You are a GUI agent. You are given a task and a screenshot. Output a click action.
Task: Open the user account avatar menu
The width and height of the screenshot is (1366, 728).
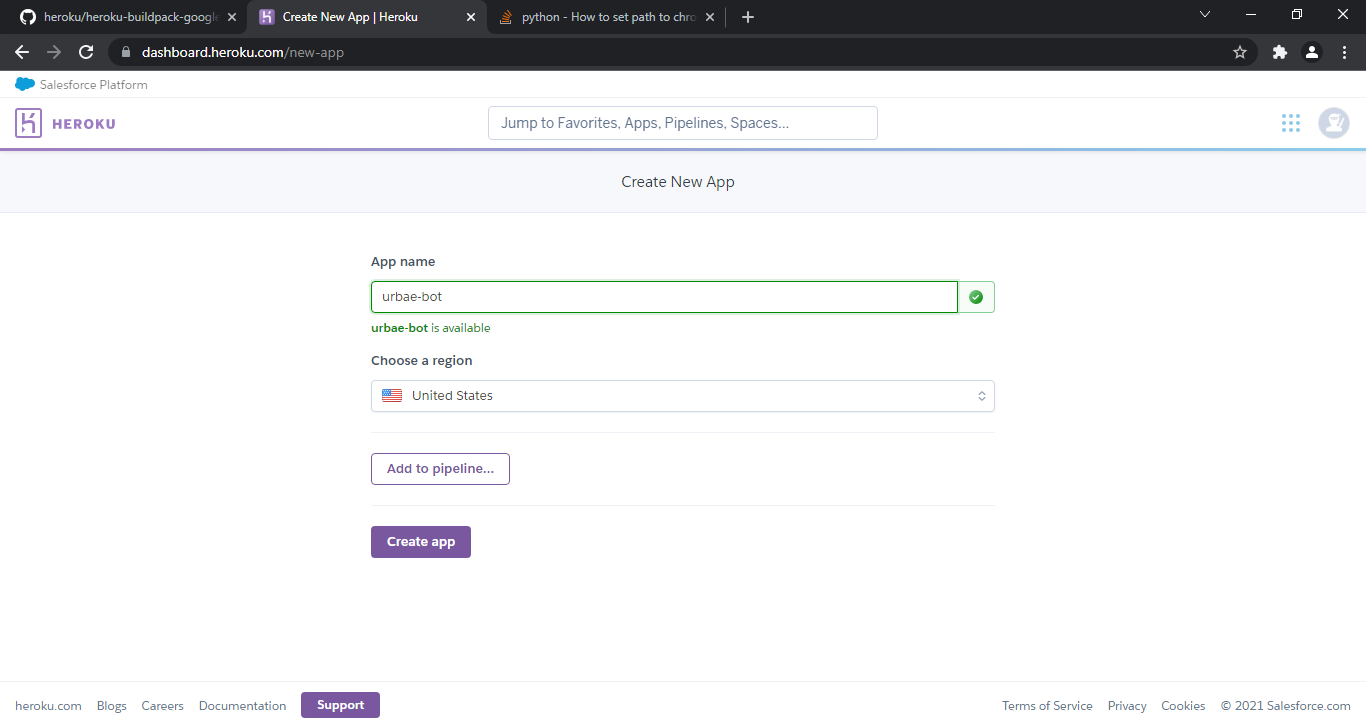click(x=1333, y=123)
